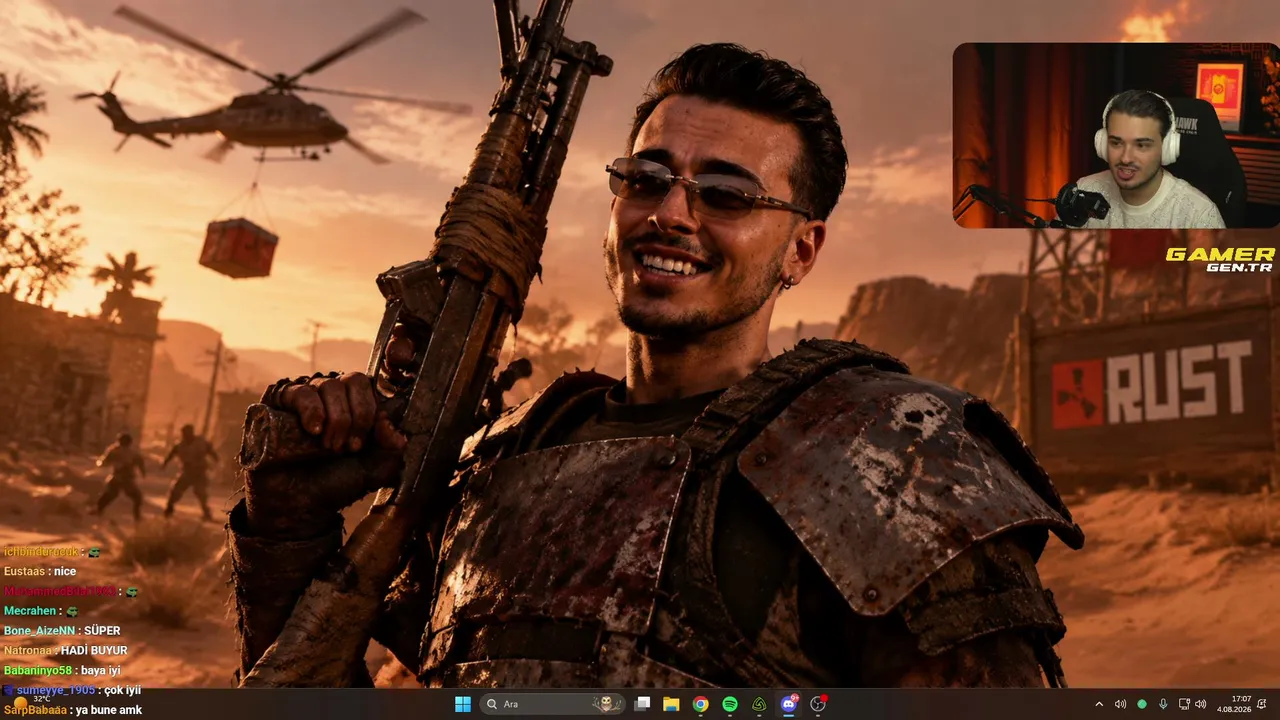1280x720 pixels.
Task: Open the microphone tray icon
Action: pyautogui.click(x=1163, y=704)
